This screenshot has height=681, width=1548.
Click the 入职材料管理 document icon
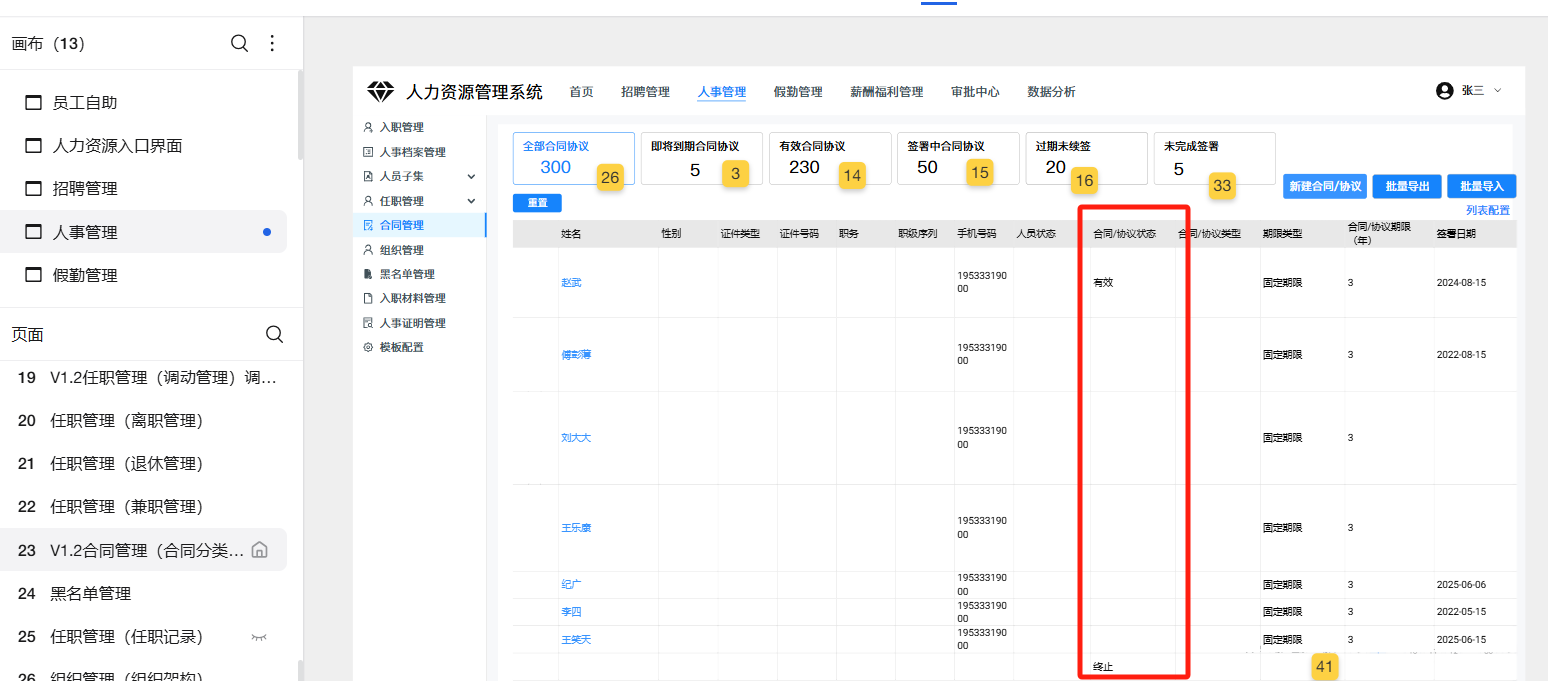coord(368,298)
